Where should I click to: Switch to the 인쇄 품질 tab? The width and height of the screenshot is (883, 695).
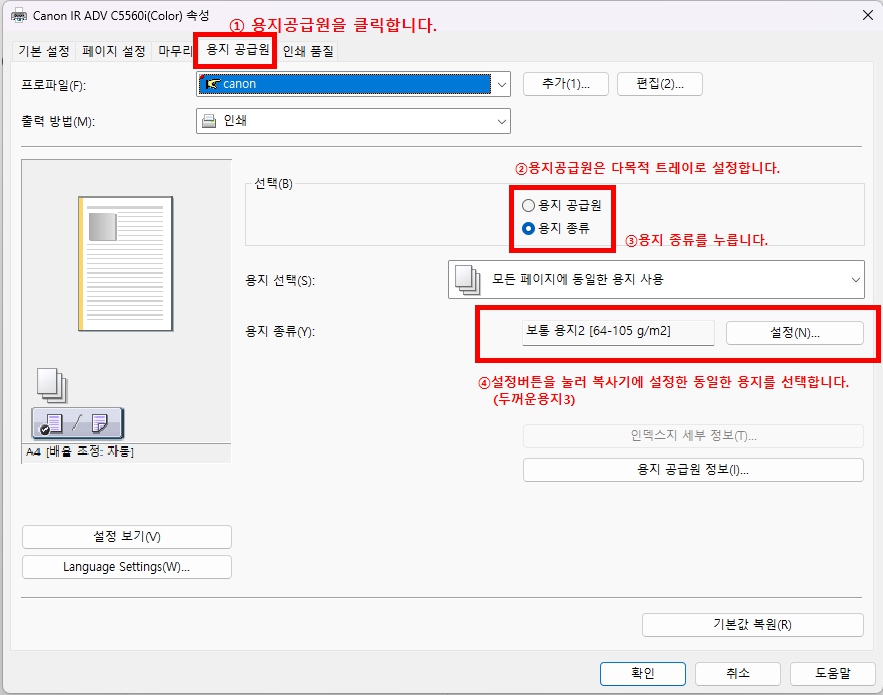tap(305, 49)
